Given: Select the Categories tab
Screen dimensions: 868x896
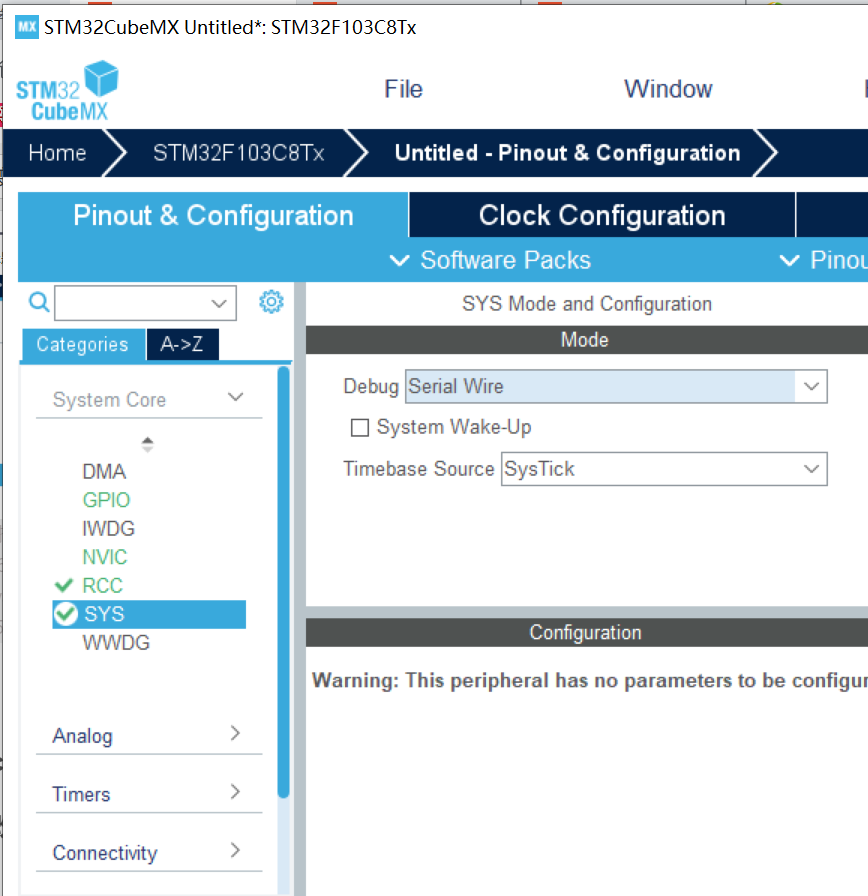Looking at the screenshot, I should point(83,345).
